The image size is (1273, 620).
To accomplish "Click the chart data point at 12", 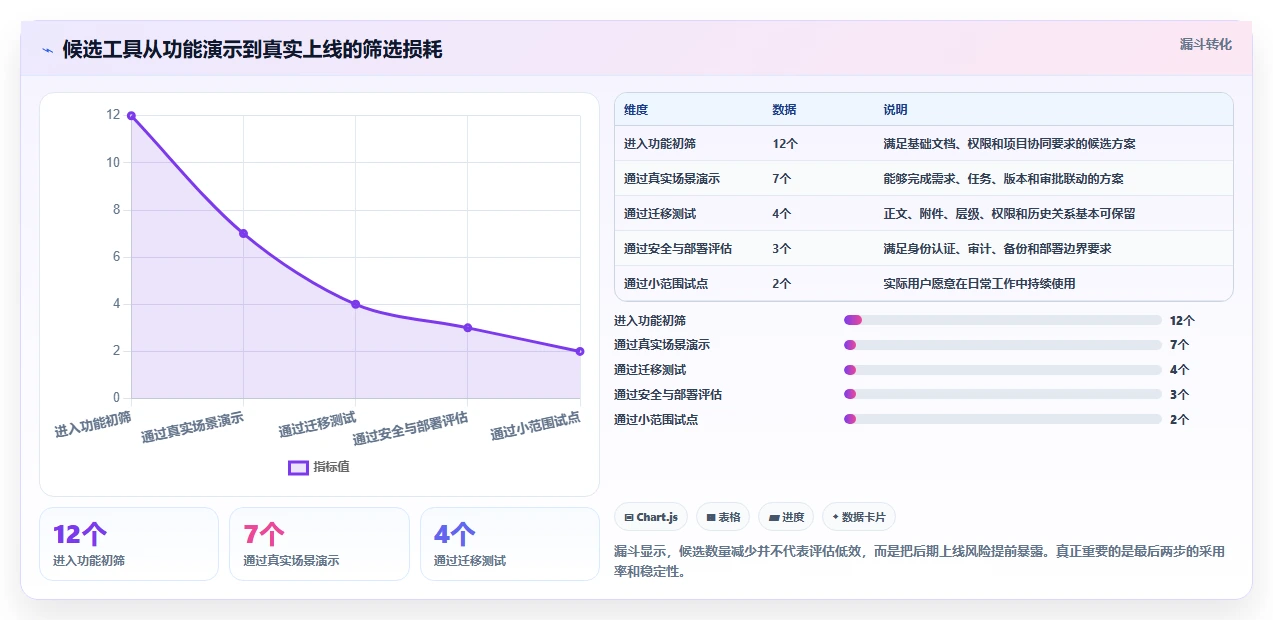I will coord(131,116).
